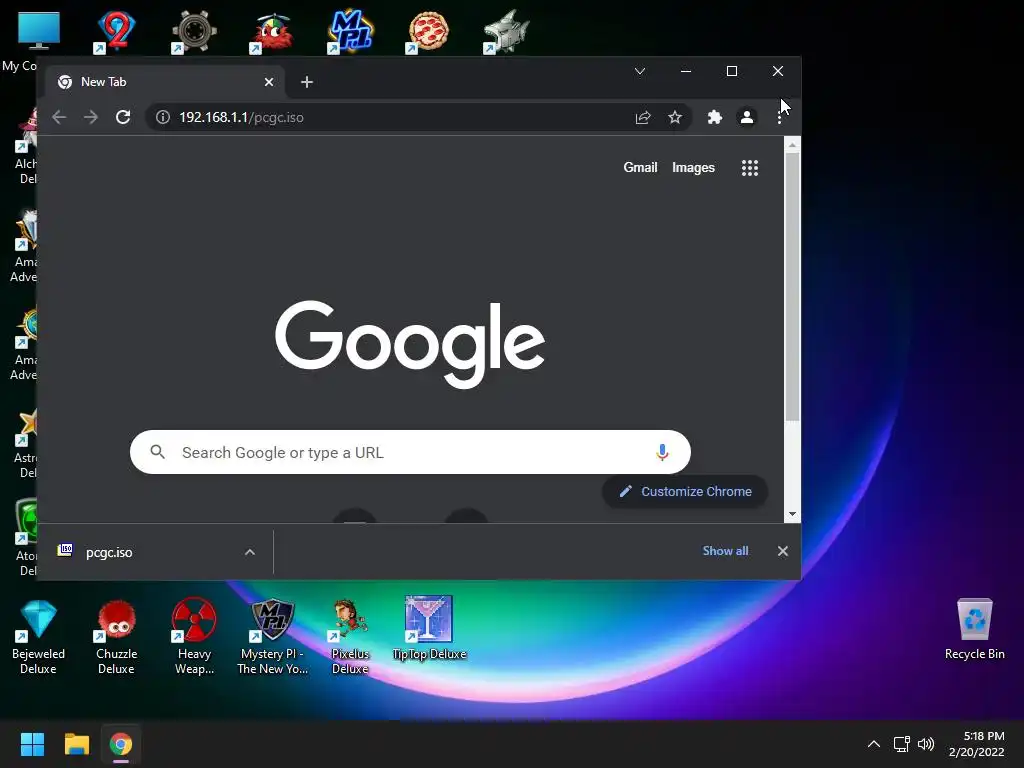Close the New Tab tab

coord(268,82)
